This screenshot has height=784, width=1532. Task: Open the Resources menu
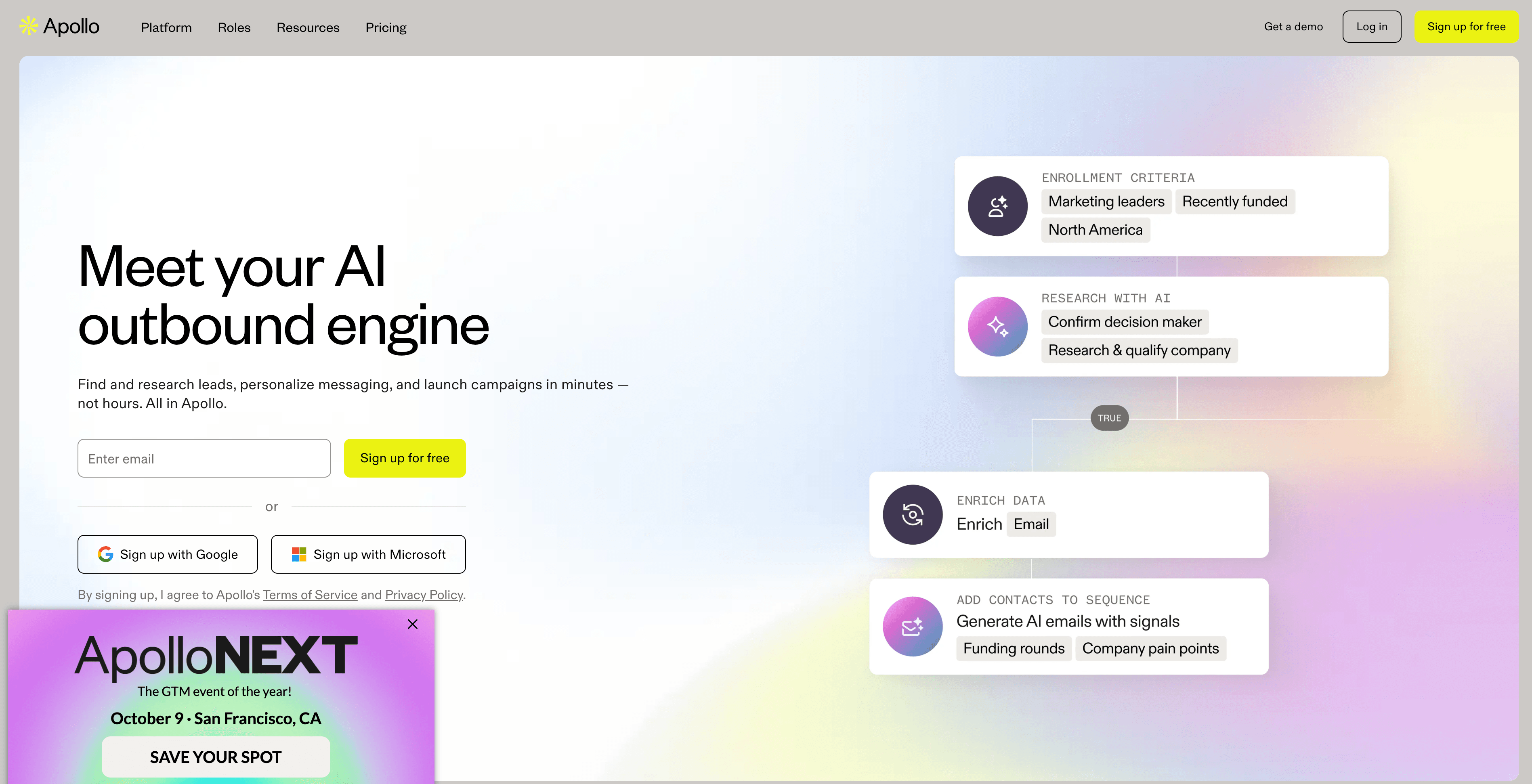308,27
